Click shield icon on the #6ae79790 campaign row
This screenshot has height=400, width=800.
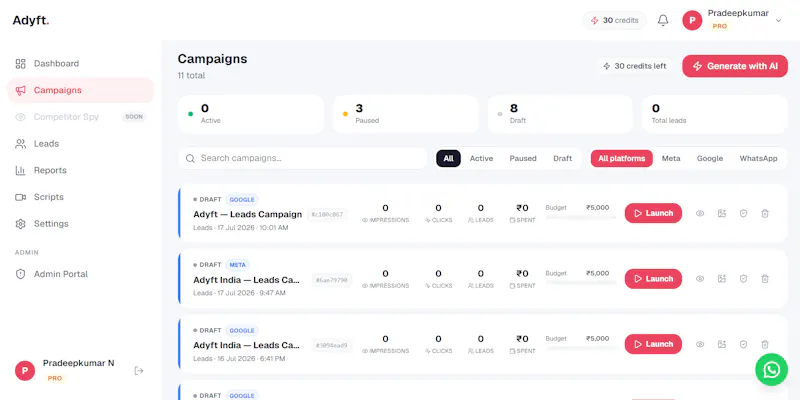click(x=743, y=279)
